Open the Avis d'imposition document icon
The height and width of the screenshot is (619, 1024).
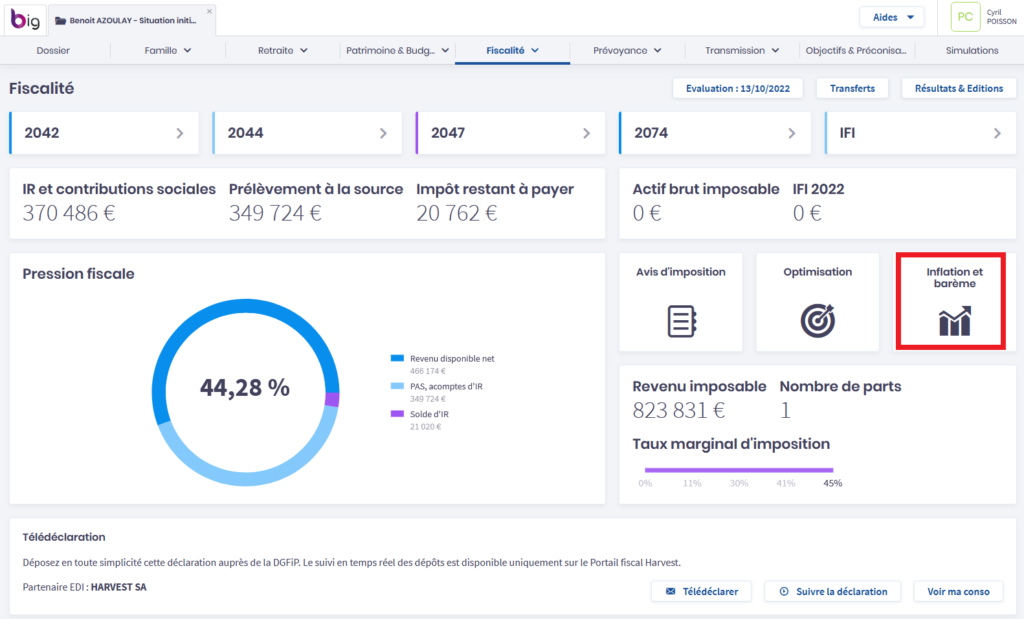(680, 320)
